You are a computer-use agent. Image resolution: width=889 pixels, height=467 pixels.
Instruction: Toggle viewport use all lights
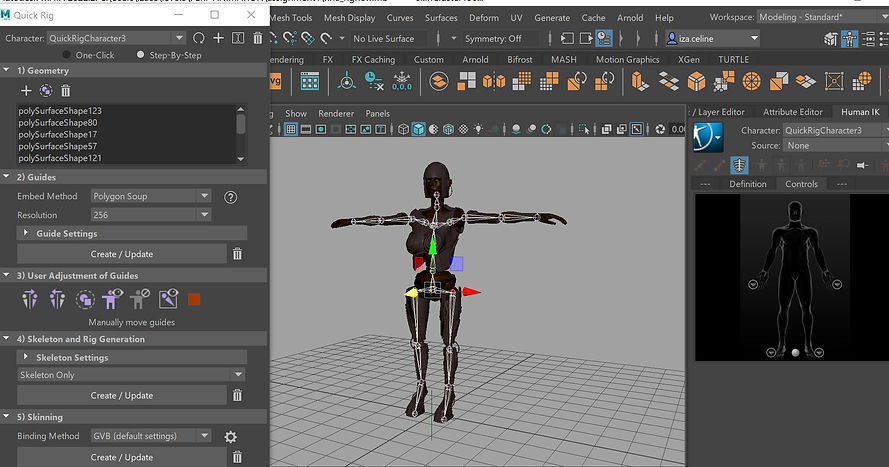[479, 129]
